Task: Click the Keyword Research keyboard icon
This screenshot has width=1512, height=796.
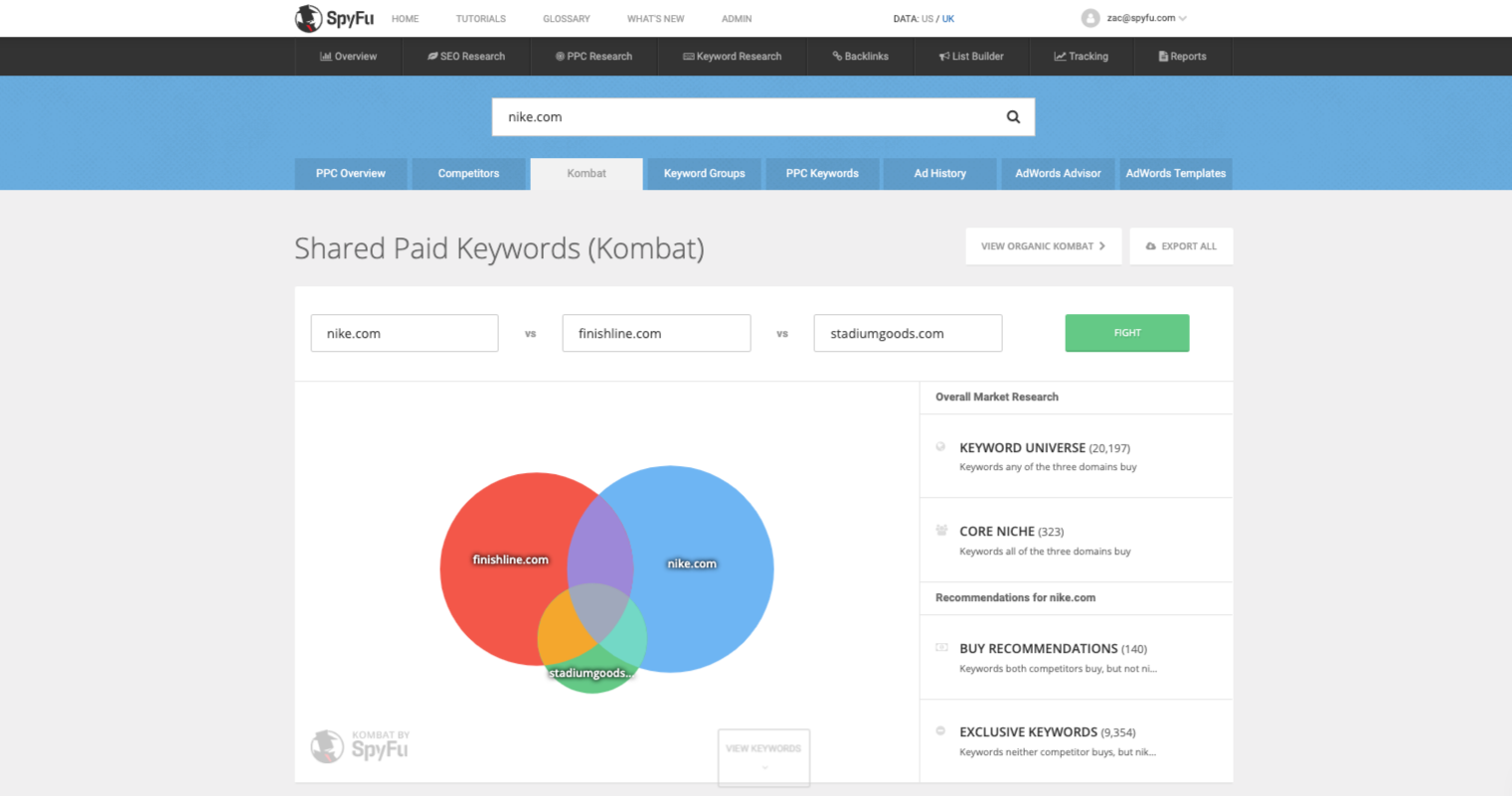Action: tap(688, 57)
